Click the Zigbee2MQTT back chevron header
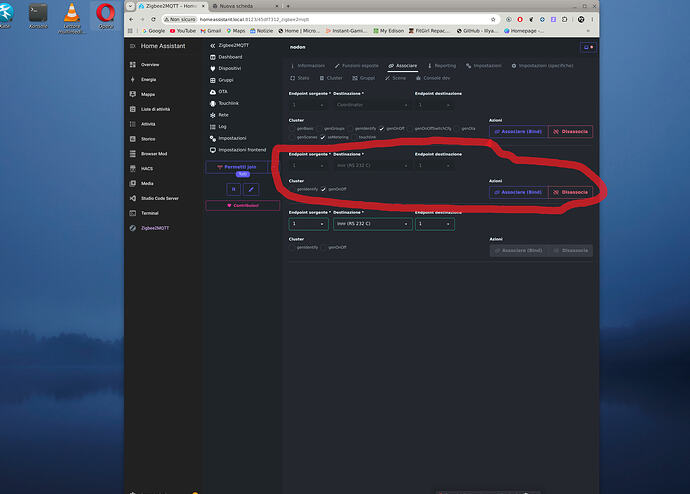Viewport: 690px width, 494px height. (229, 45)
